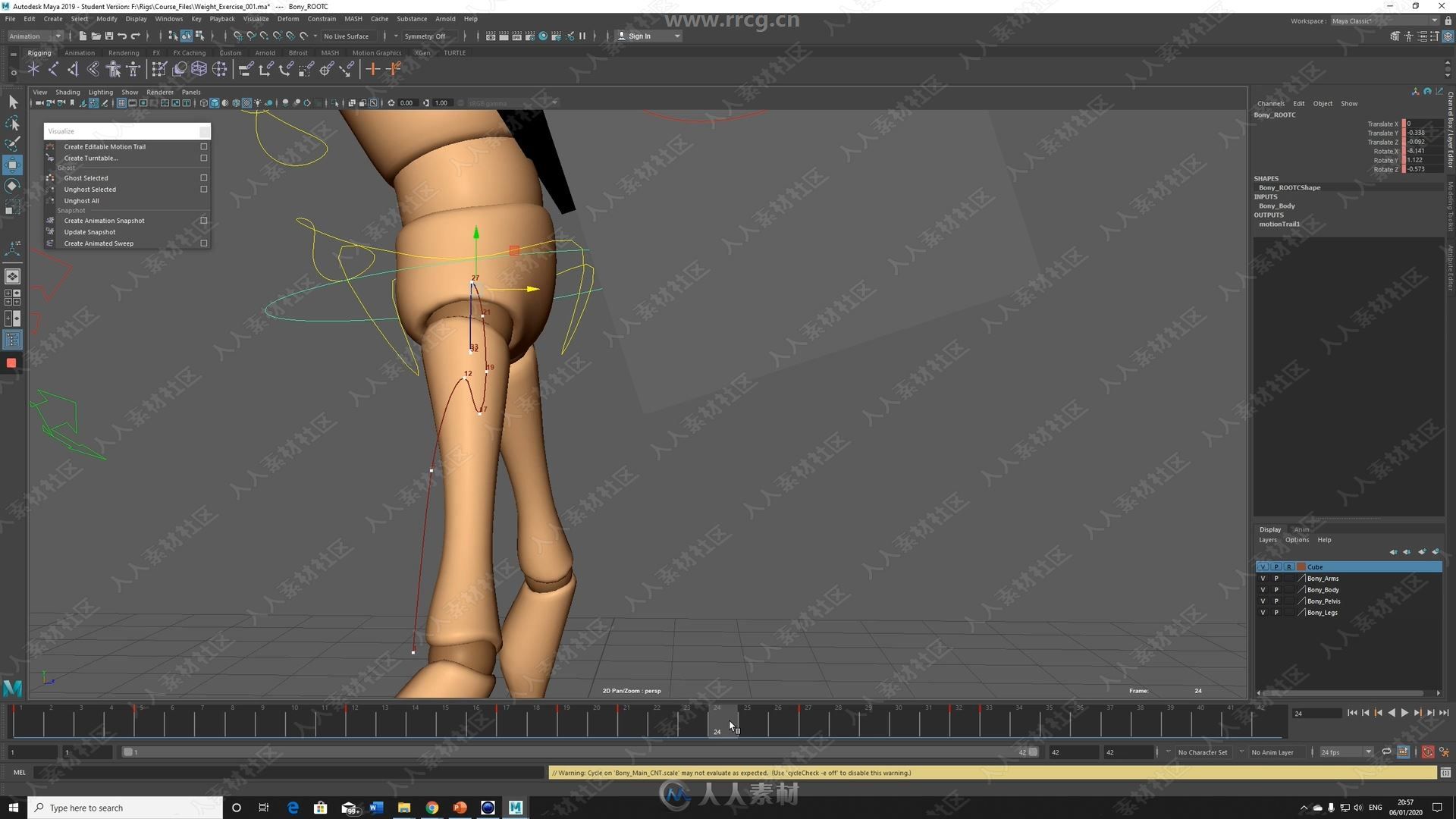Viewport: 1456px width, 819px height.
Task: Open the viewport Shading menu
Action: coord(67,92)
